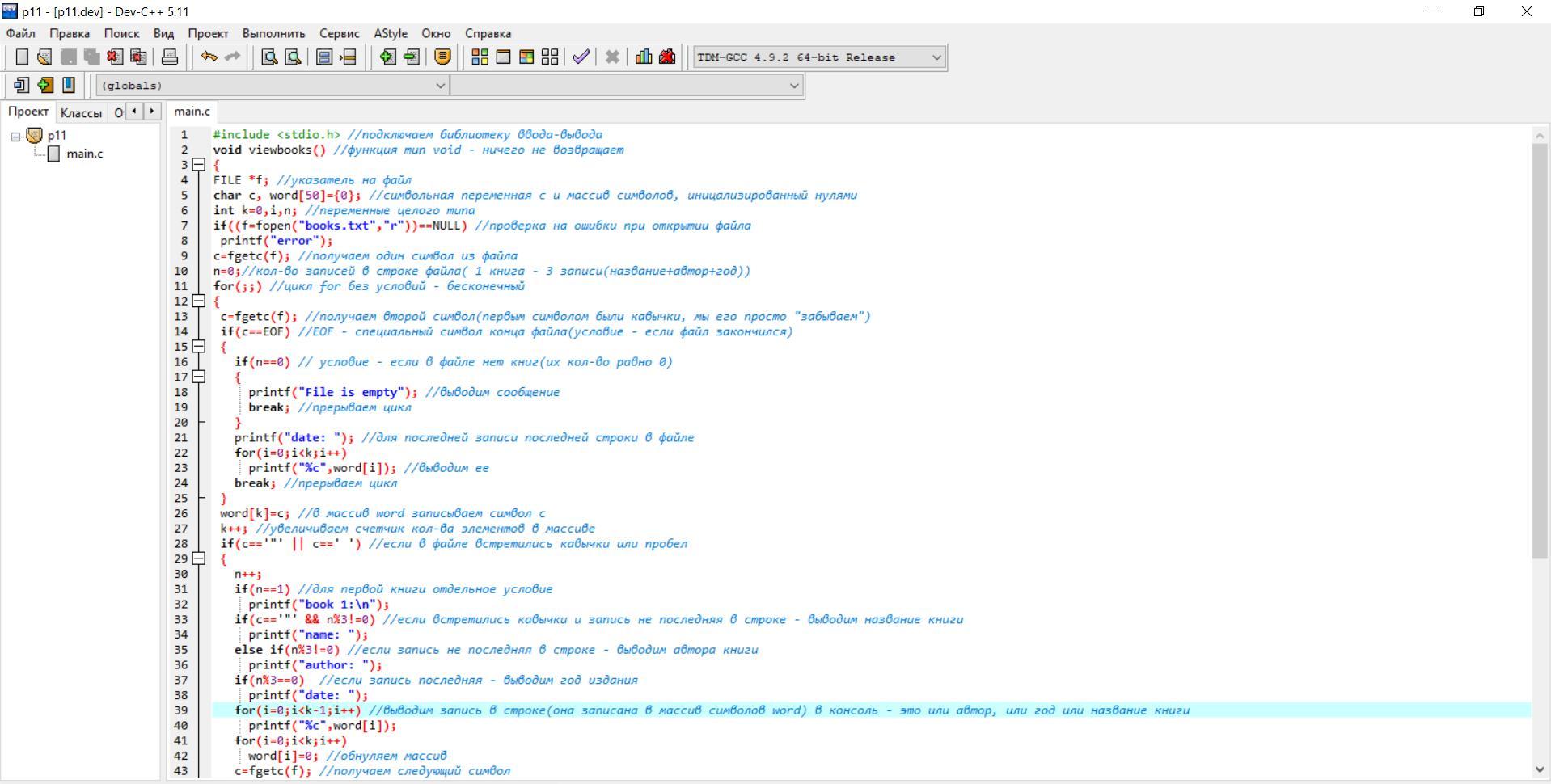Click the blue book icon on the second toolbar row
This screenshot has width=1551, height=784.
coord(69,85)
